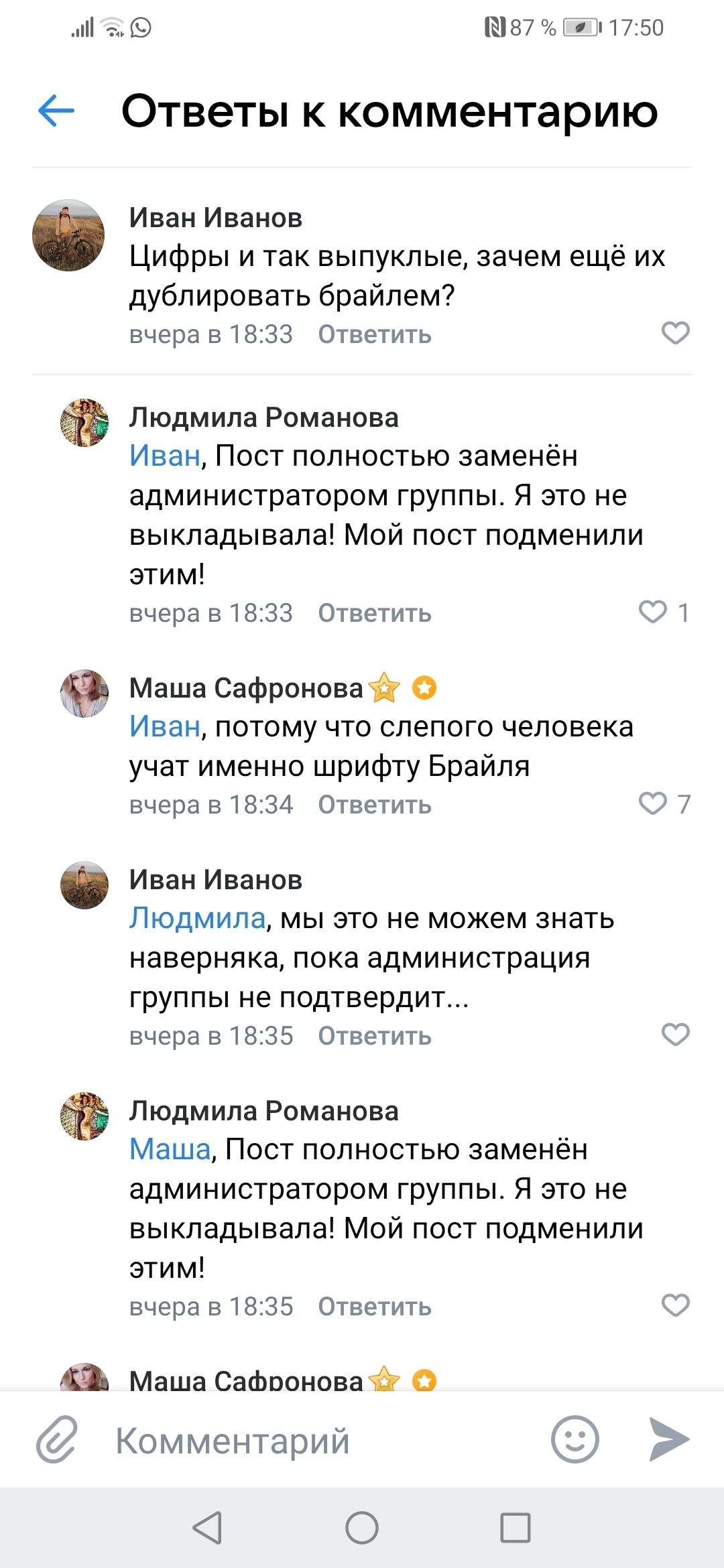Like Людмила Романова's comment with 1 like
The height and width of the screenshot is (1568, 724).
pos(652,612)
